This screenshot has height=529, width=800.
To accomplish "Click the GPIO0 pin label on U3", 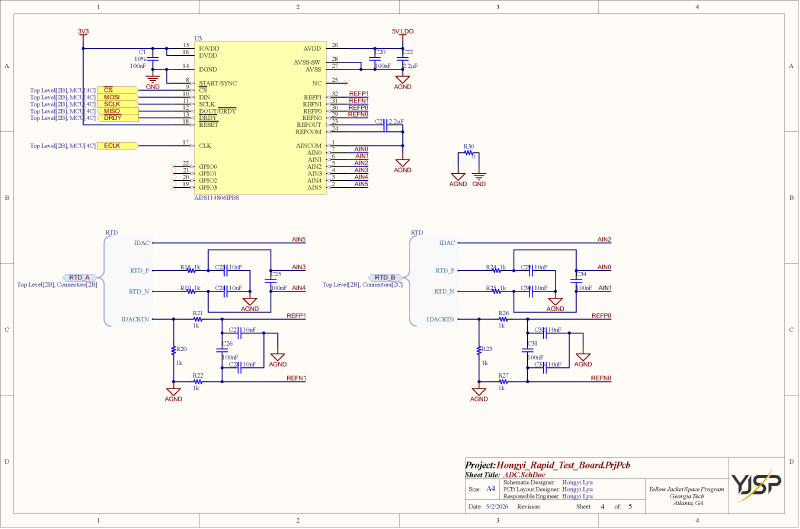I will (x=208, y=166).
